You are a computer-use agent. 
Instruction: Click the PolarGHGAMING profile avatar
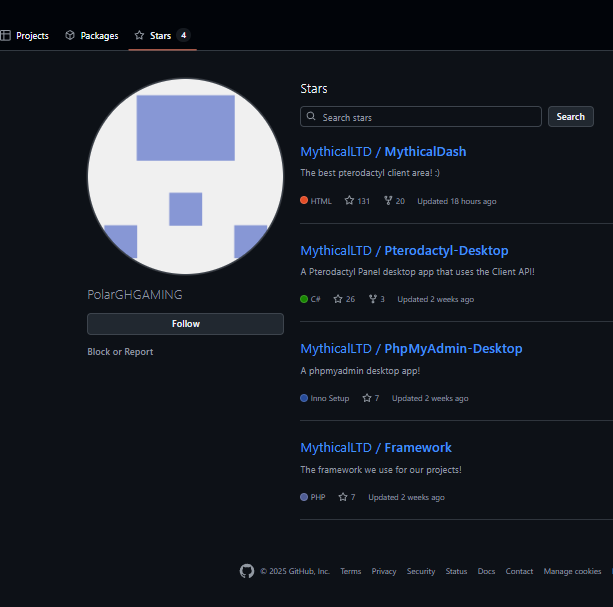(186, 176)
